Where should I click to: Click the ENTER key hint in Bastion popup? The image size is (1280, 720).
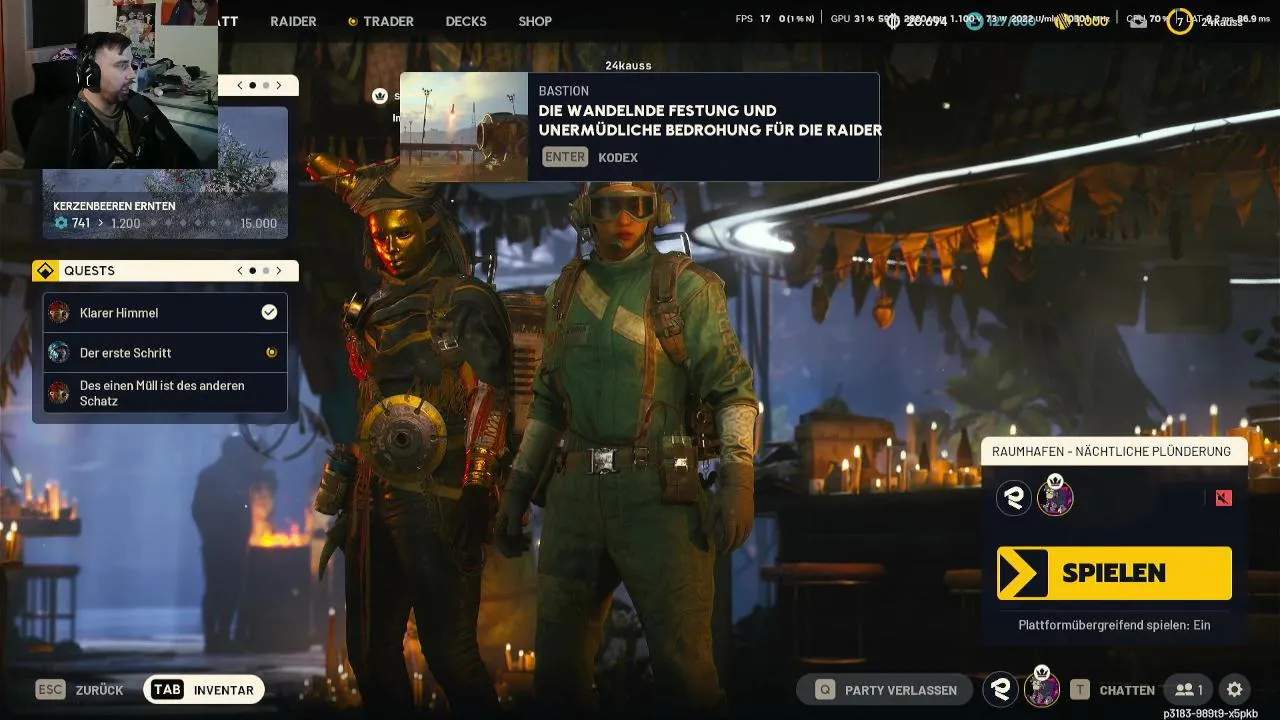565,157
